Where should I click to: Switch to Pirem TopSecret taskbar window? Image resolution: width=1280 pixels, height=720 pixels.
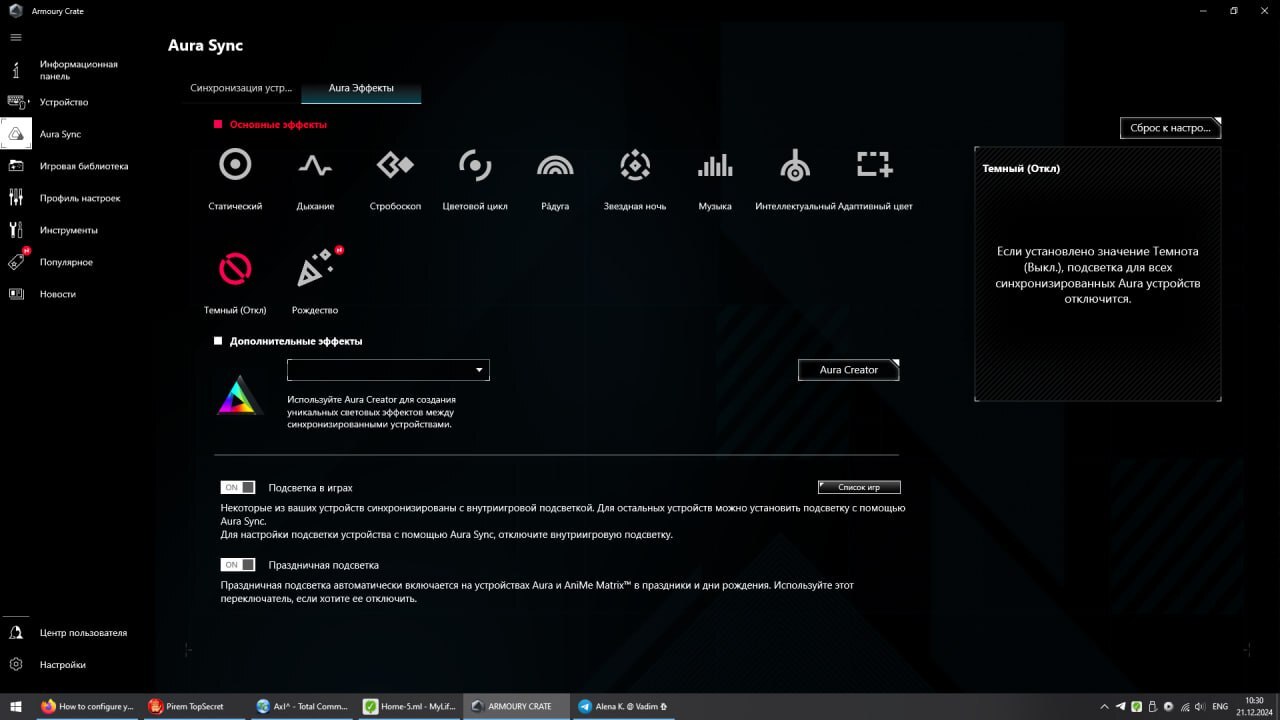pos(195,706)
